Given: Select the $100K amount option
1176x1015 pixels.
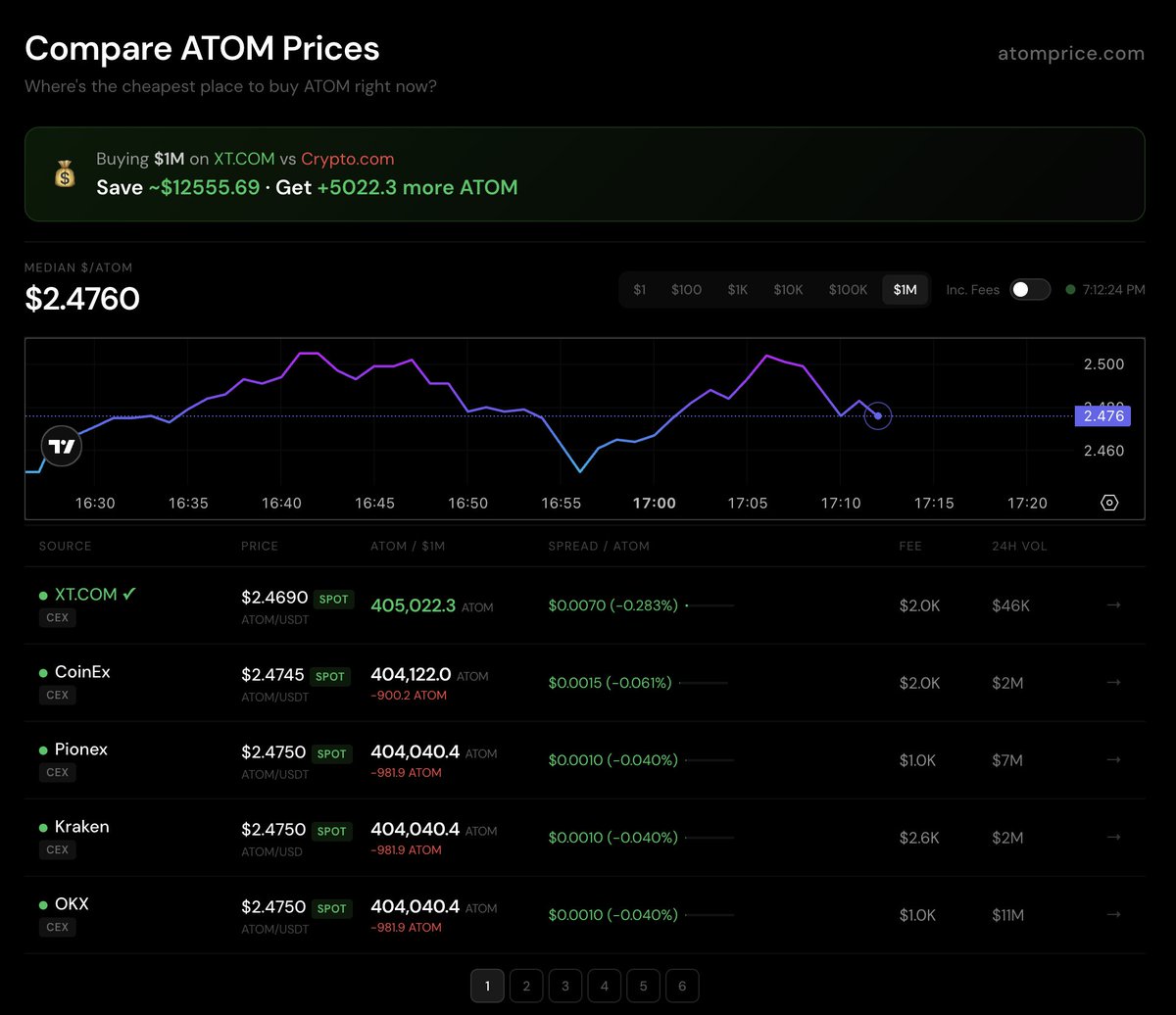Looking at the screenshot, I should pos(848,290).
